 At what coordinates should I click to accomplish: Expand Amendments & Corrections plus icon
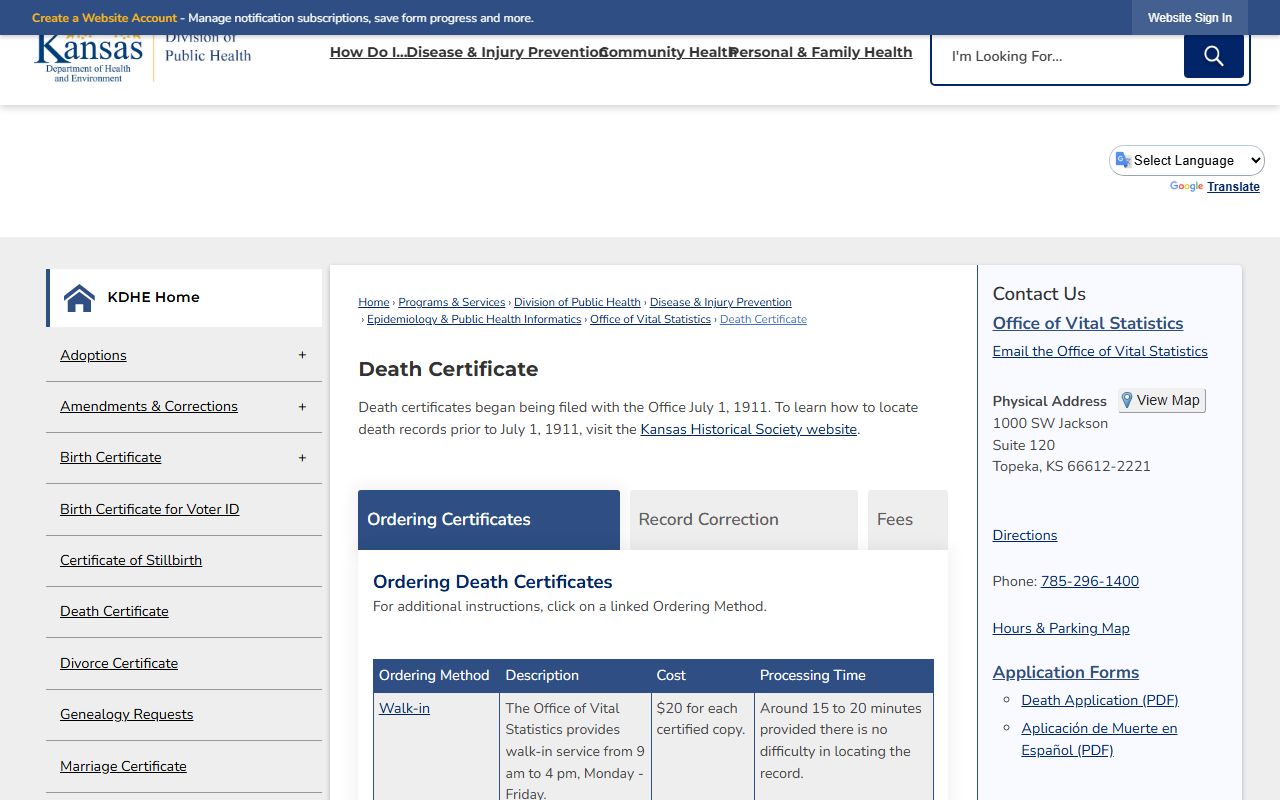point(302,407)
